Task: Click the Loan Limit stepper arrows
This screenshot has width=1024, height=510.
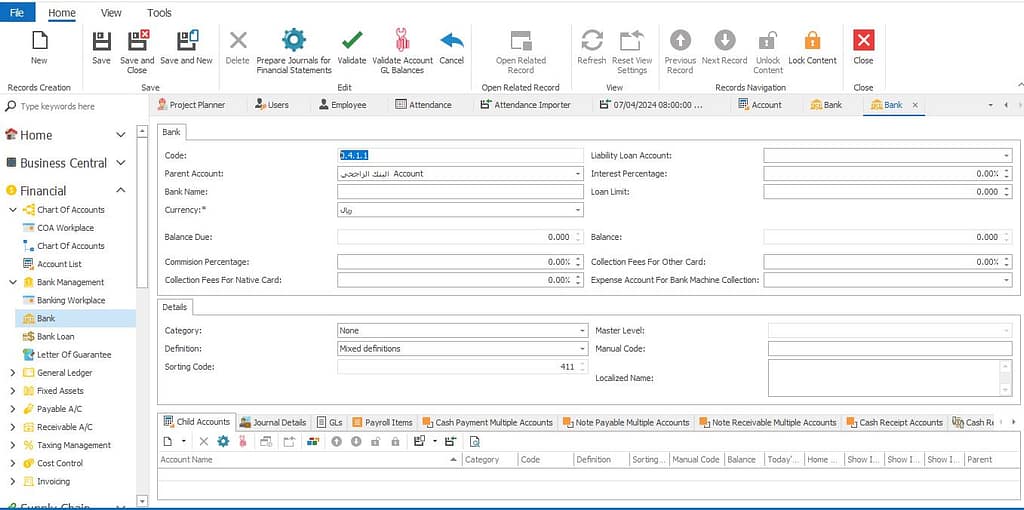Action: coord(1006,192)
